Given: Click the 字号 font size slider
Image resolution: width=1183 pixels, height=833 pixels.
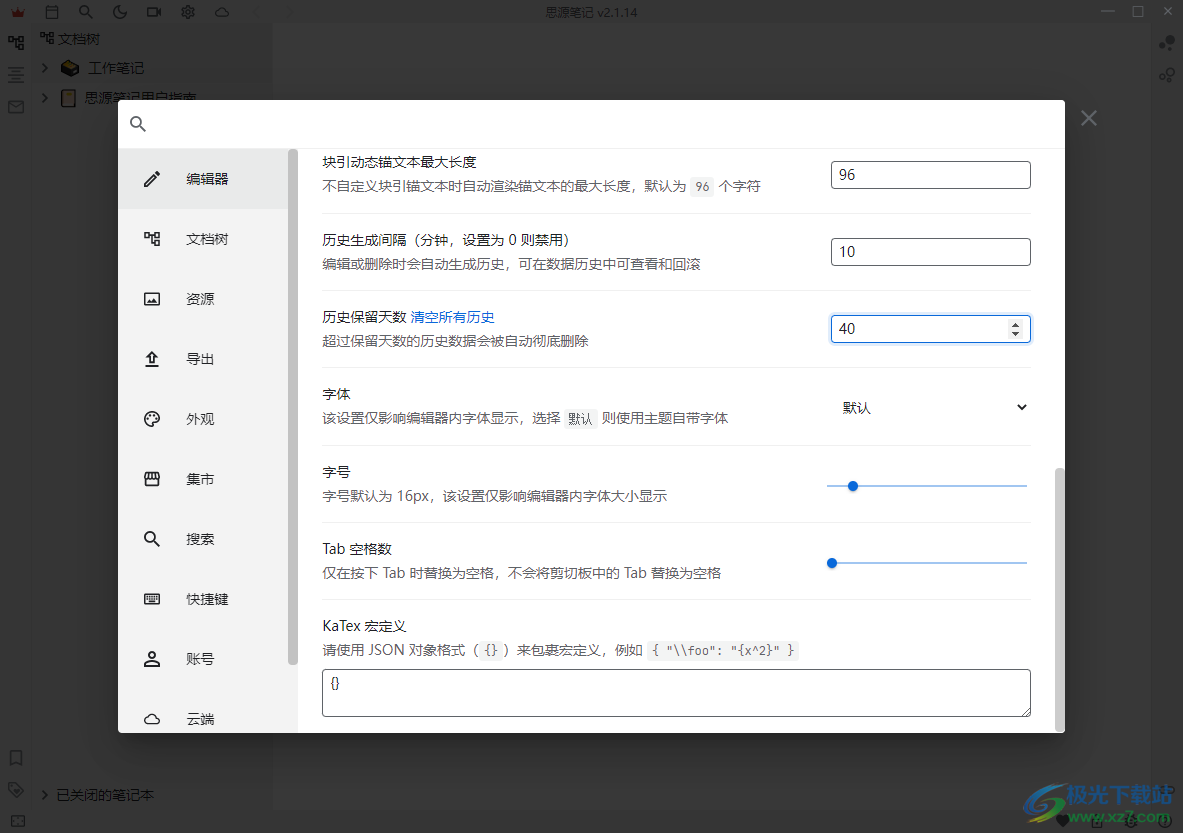Looking at the screenshot, I should pos(927,486).
